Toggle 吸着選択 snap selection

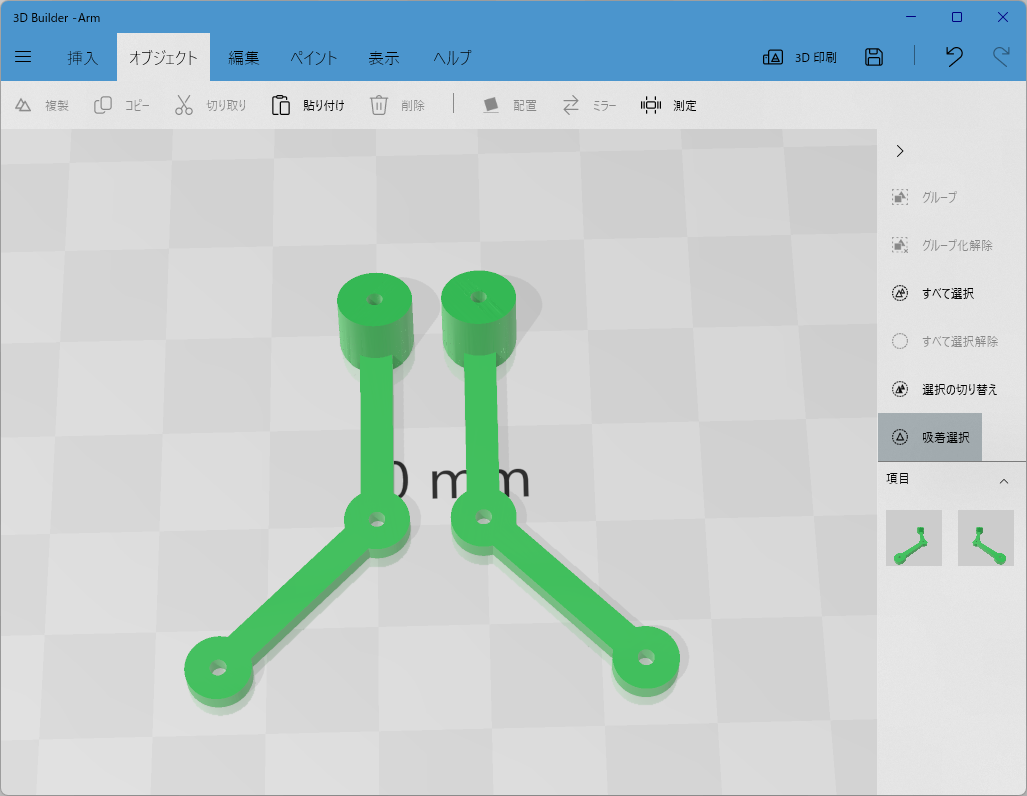click(x=930, y=437)
